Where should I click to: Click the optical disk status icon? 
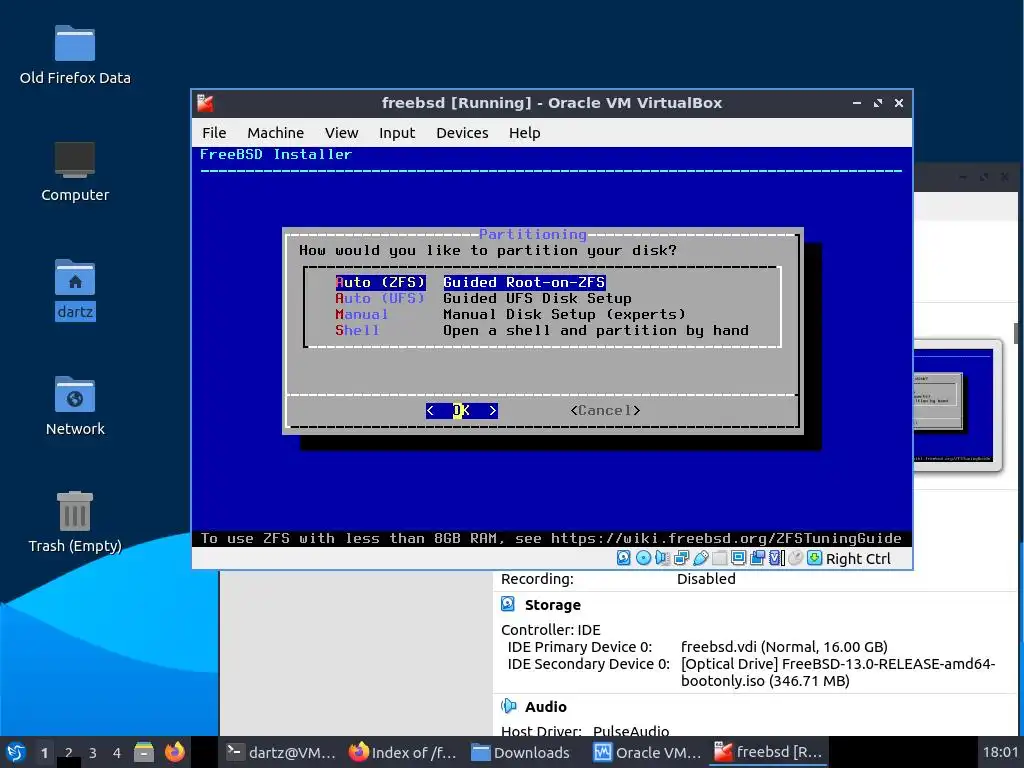click(643, 558)
